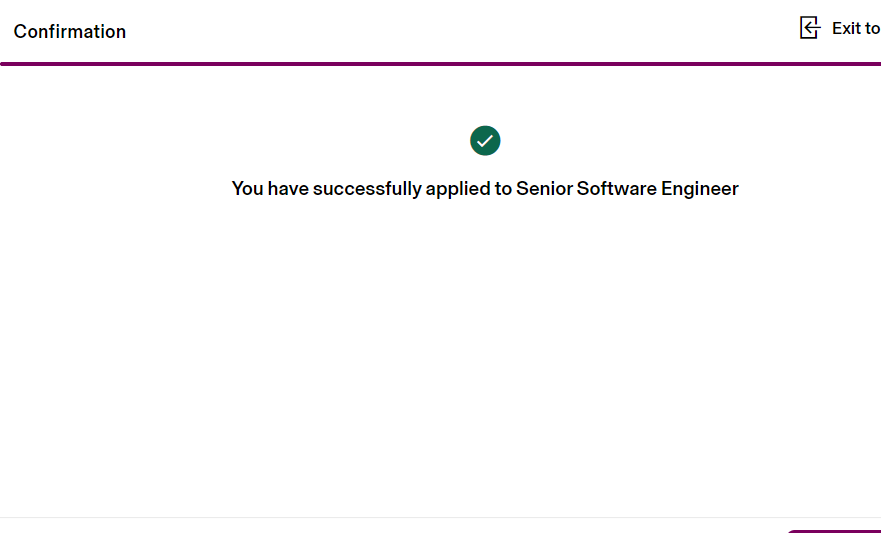
Task: Click the purple progress bar under header
Action: 440,64
